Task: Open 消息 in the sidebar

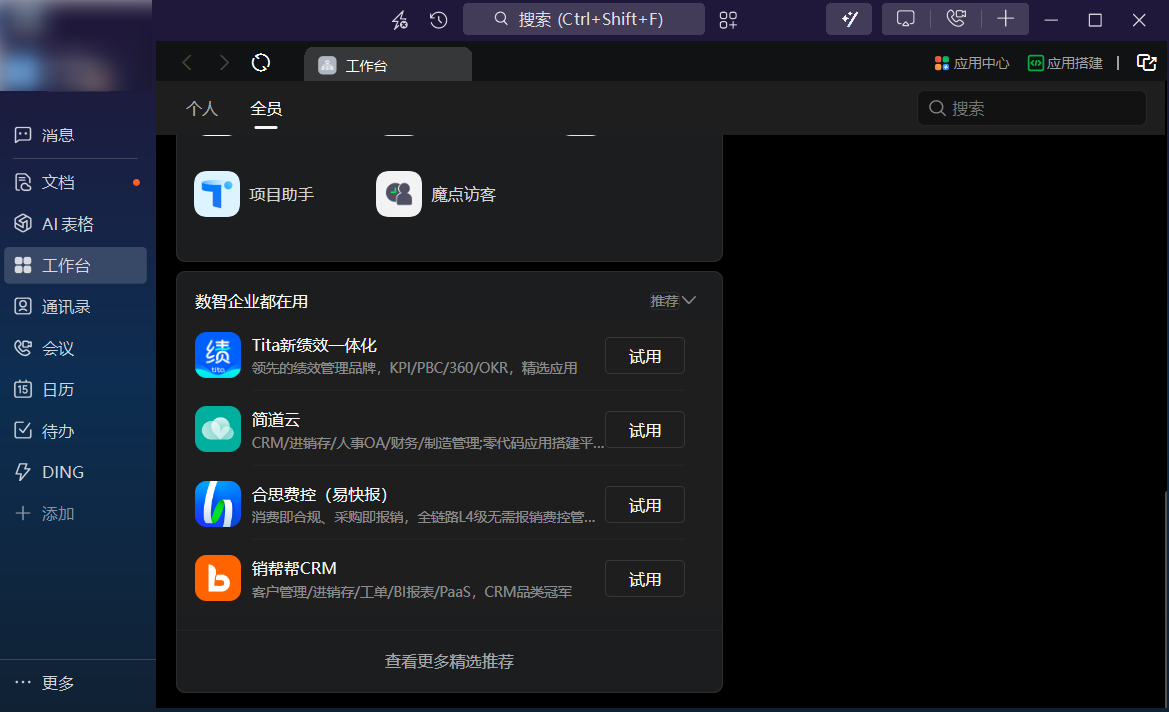Action: click(x=75, y=135)
